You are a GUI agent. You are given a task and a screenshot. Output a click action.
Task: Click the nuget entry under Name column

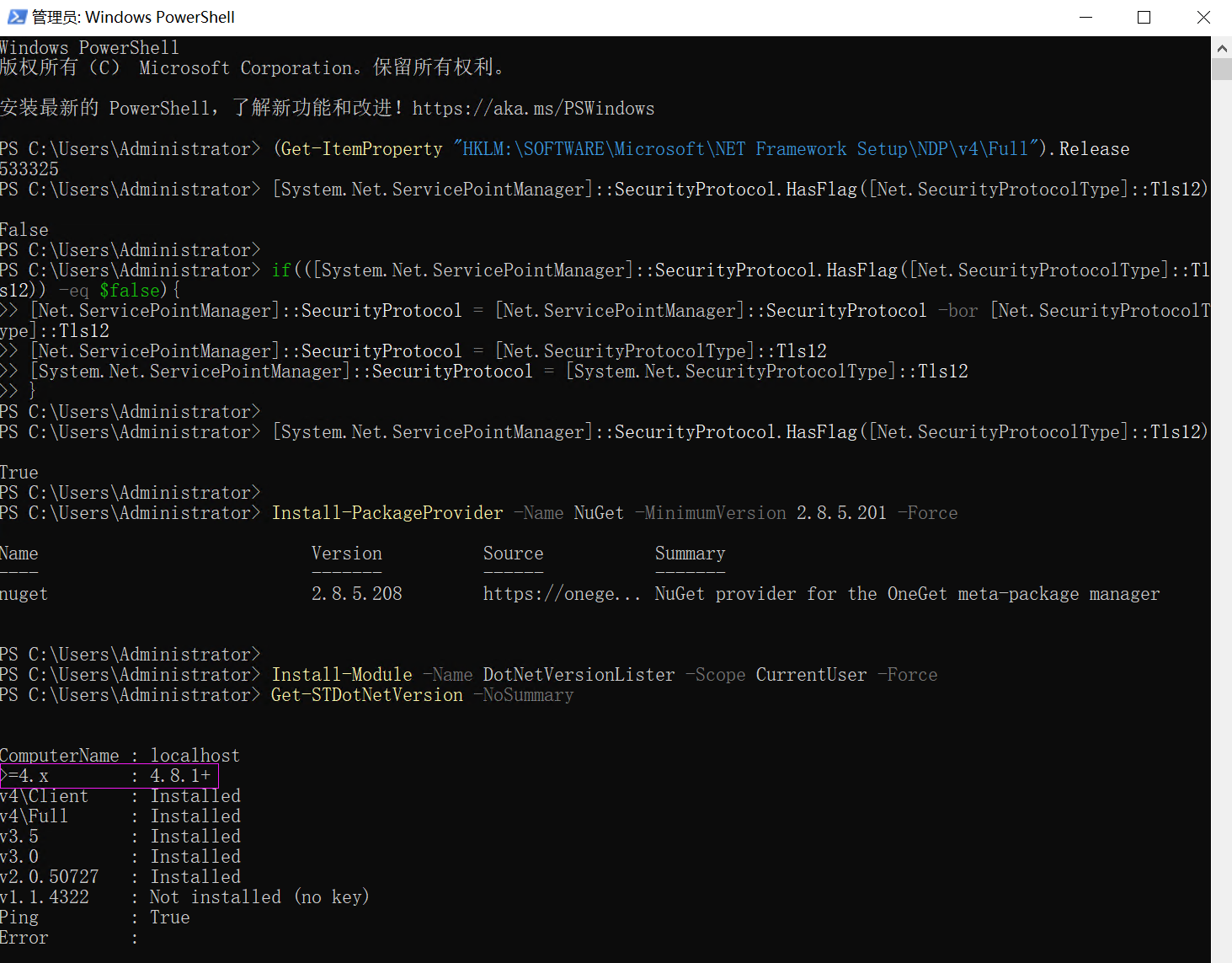pyautogui.click(x=24, y=593)
